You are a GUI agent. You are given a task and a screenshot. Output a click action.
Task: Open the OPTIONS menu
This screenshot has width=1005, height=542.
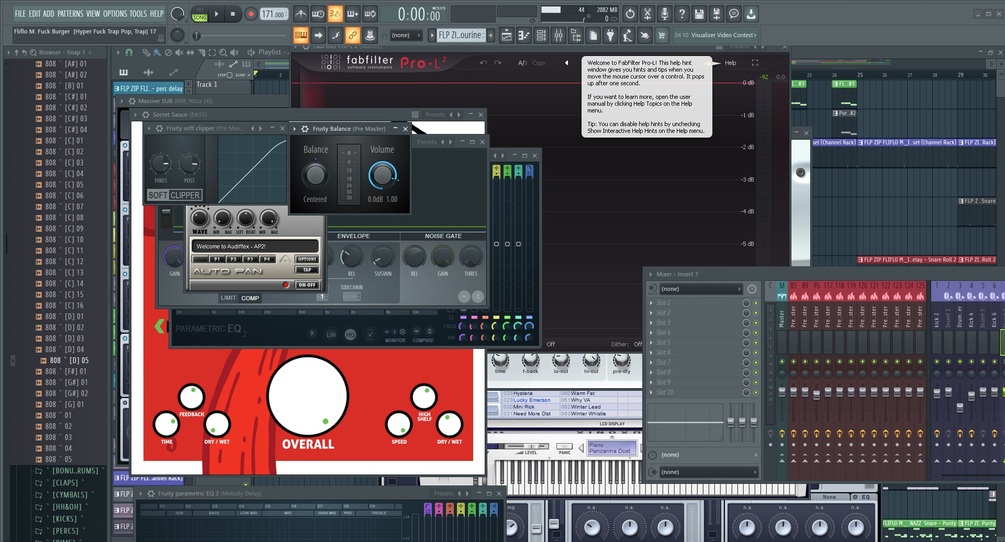point(115,13)
